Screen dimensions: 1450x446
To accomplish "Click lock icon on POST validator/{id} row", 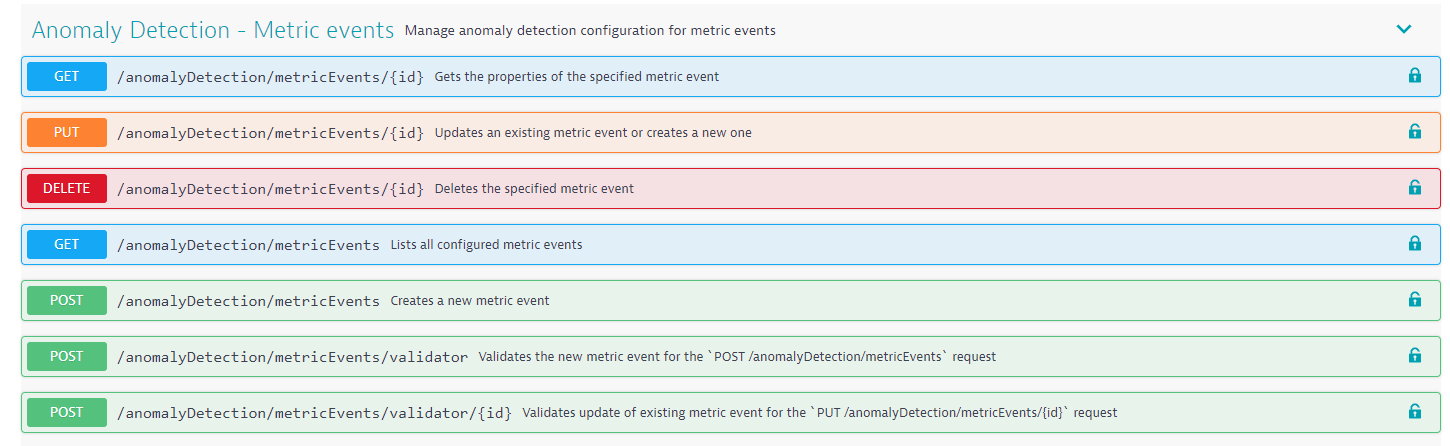I will click(x=1414, y=412).
